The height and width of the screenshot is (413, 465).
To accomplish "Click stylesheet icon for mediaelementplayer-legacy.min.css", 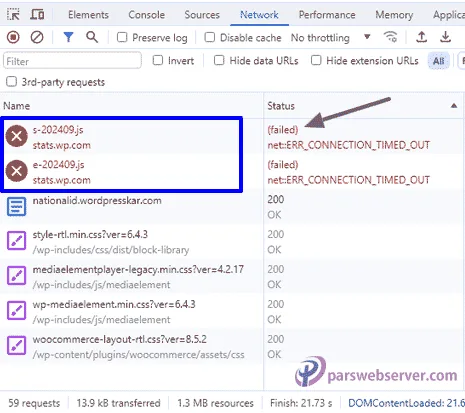I will point(16,276).
